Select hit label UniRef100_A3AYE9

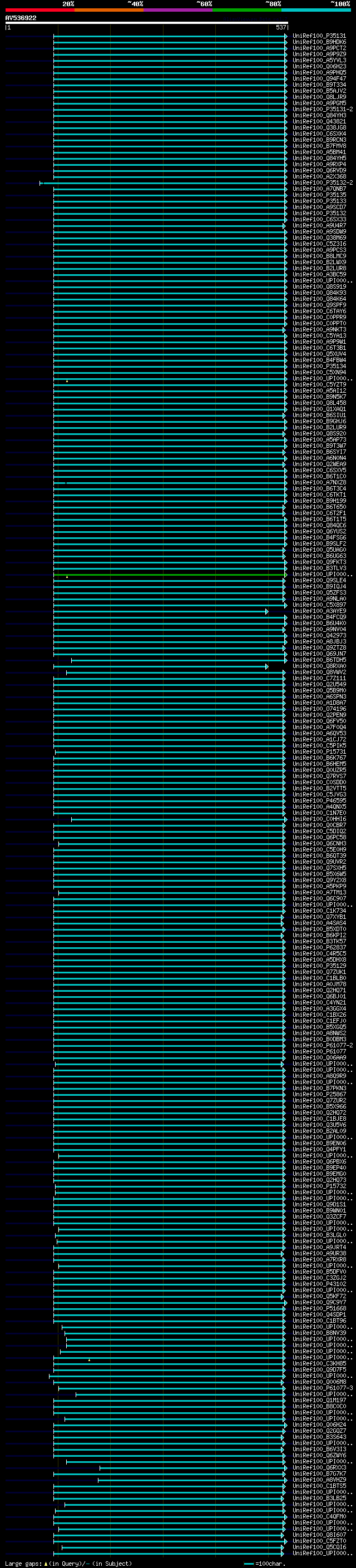pos(319,611)
